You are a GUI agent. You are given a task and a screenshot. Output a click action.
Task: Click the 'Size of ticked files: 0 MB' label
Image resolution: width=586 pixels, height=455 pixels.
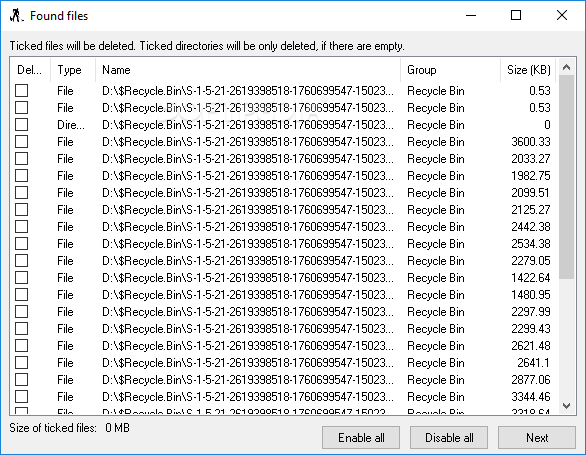(70, 428)
